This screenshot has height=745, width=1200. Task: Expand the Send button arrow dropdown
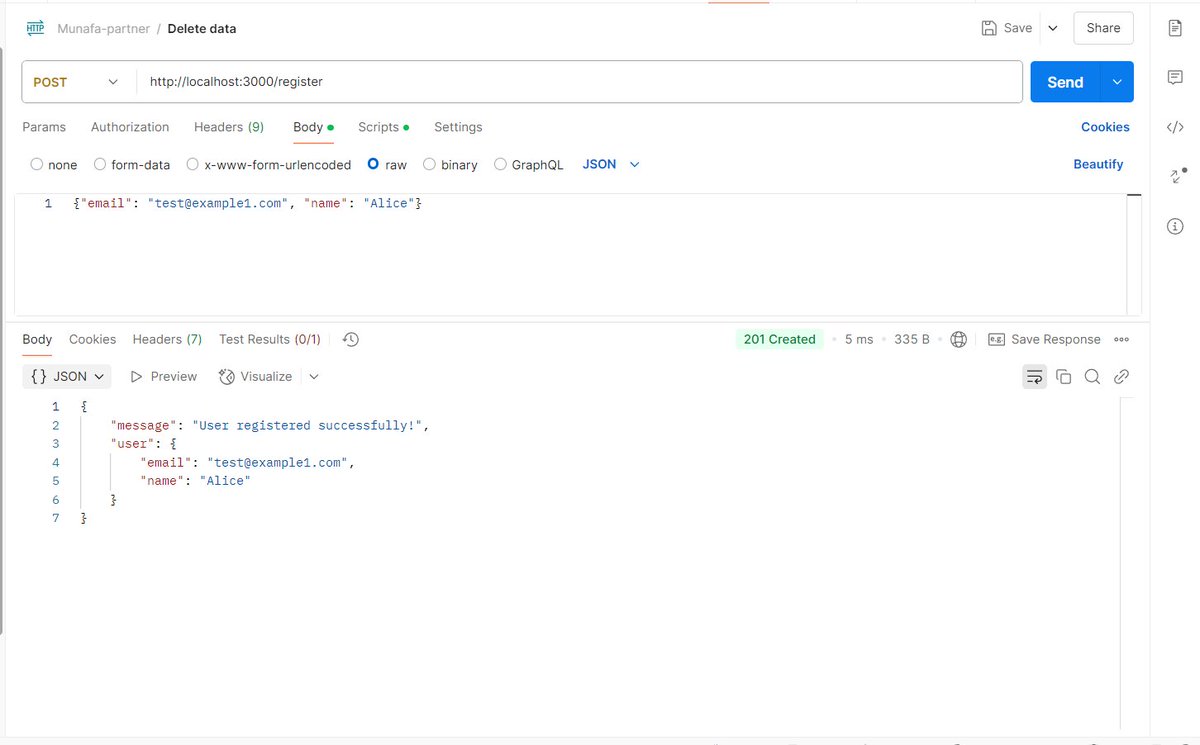tap(1117, 82)
